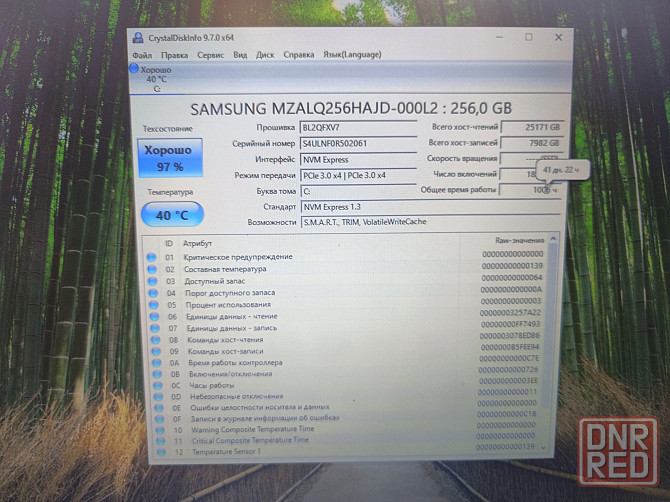Select the Часы работы attribute text
Image resolution: width=670 pixels, height=502 pixels.
tap(212, 385)
